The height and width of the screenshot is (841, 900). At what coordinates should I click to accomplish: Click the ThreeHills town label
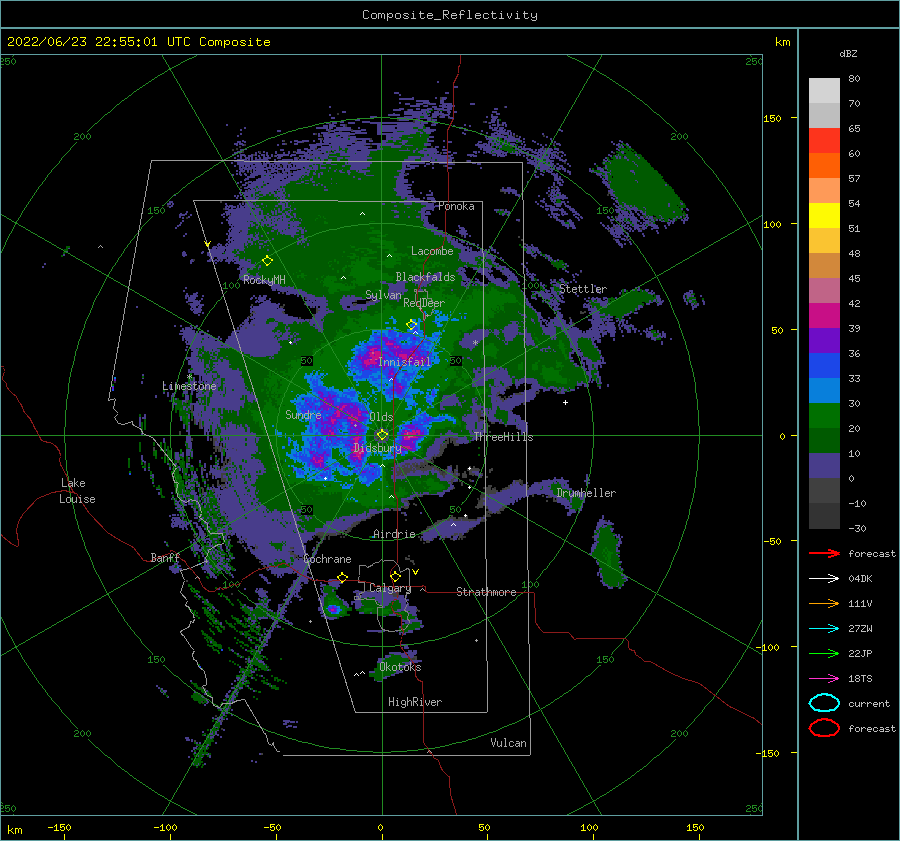point(503,437)
